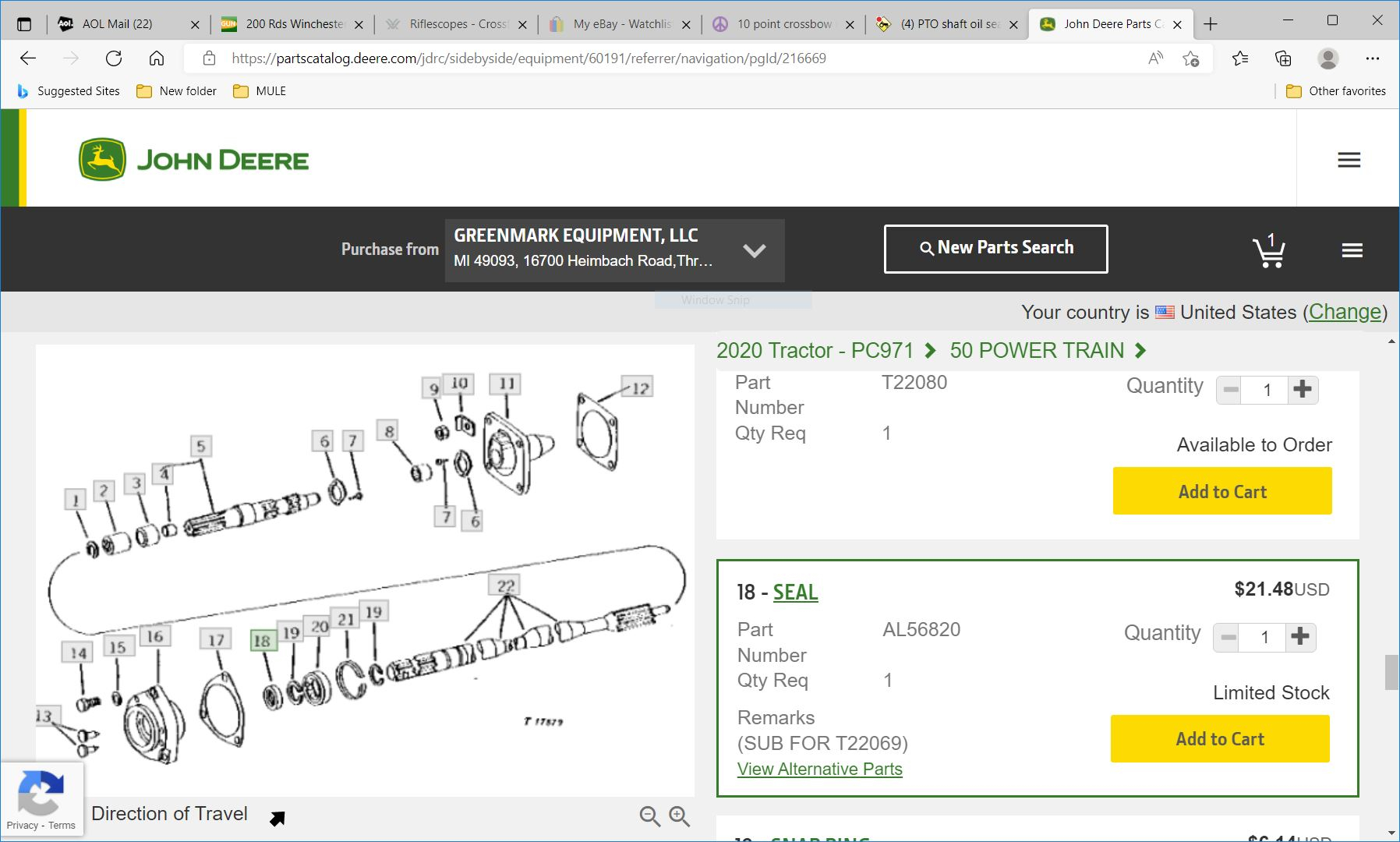Open the Other favorites folder
The height and width of the screenshot is (842, 1400).
pyautogui.click(x=1335, y=91)
